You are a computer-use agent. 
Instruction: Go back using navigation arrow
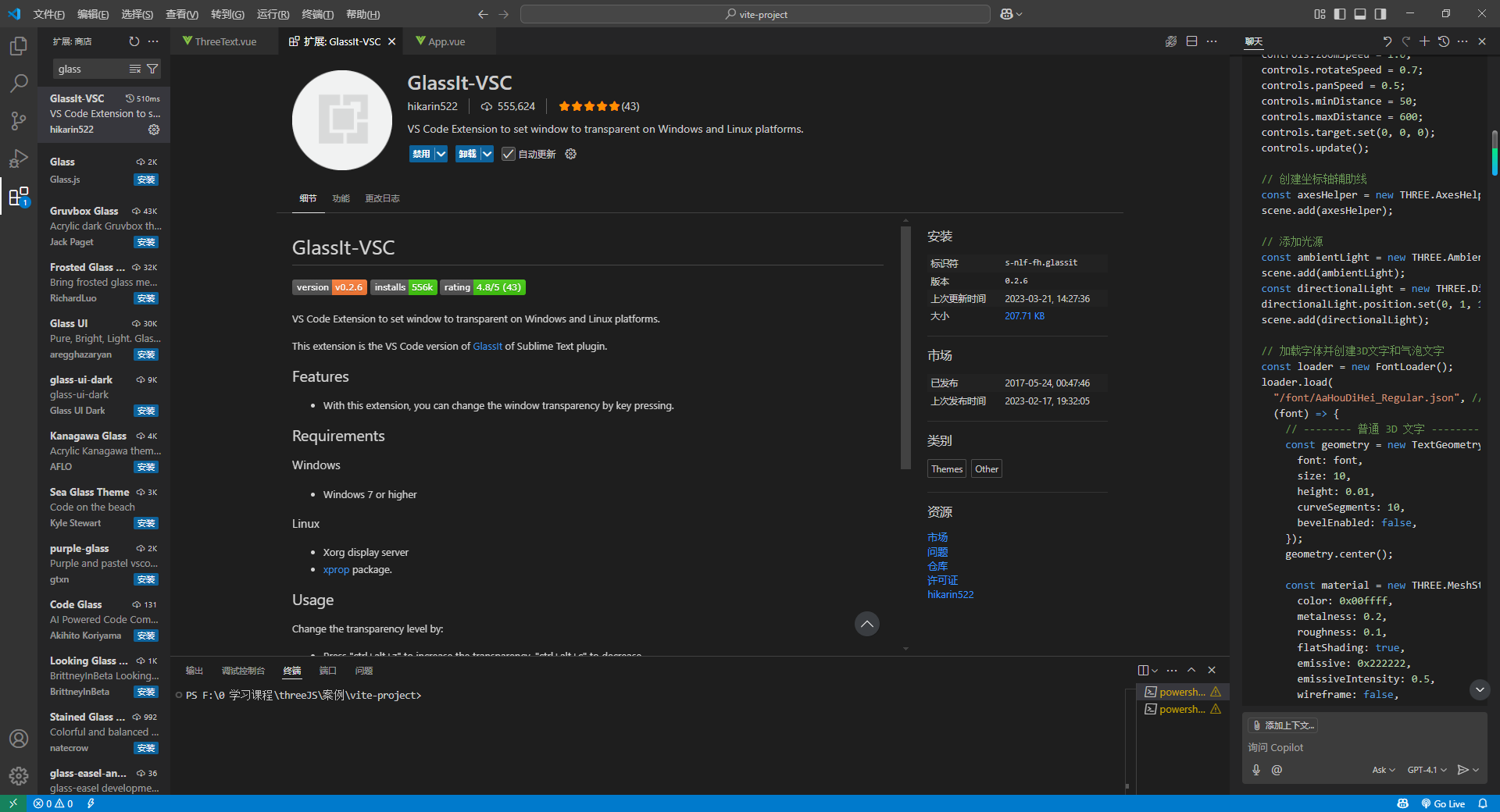tap(483, 14)
